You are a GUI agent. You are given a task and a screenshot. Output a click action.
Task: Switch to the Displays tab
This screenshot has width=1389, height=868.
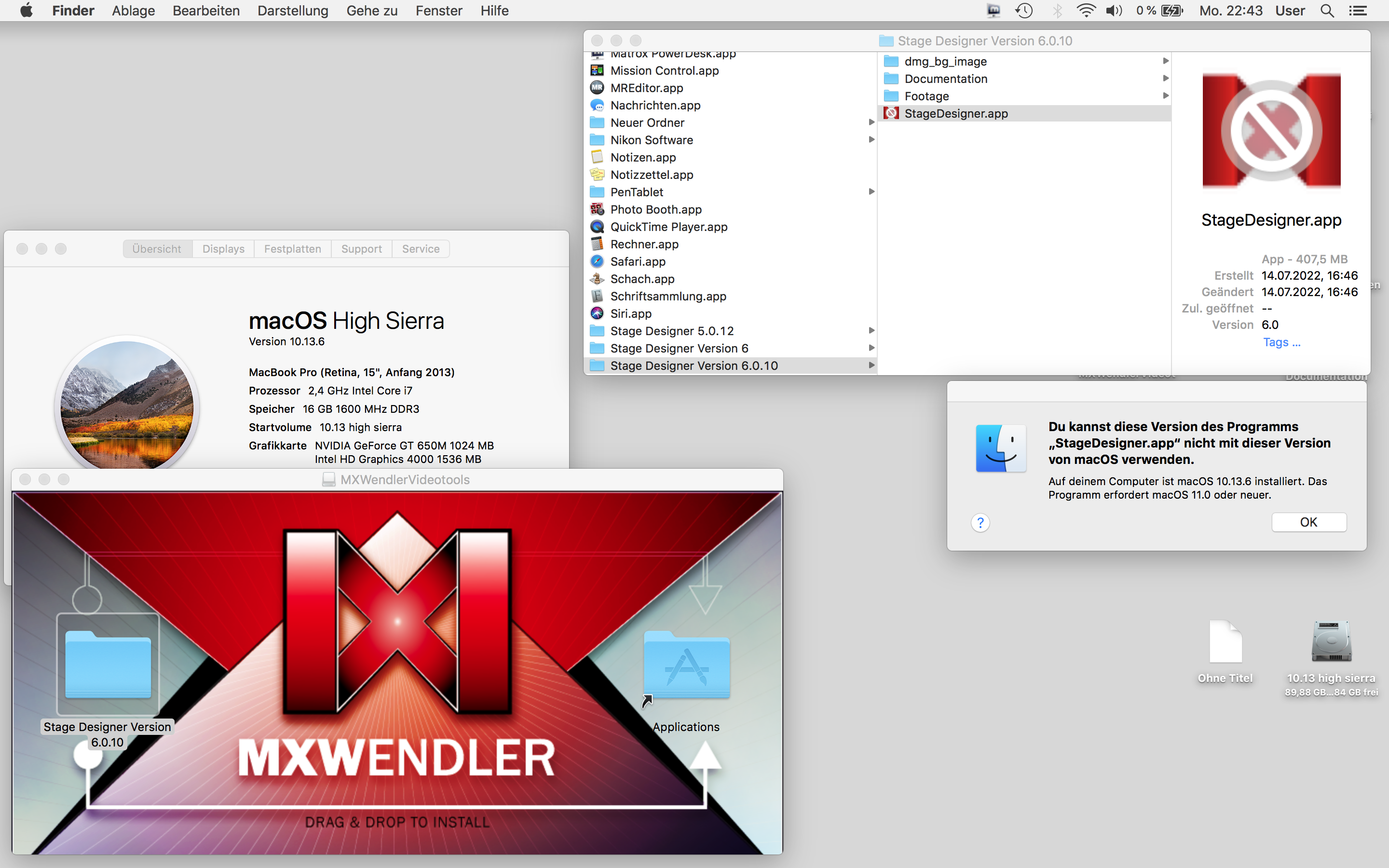(223, 248)
